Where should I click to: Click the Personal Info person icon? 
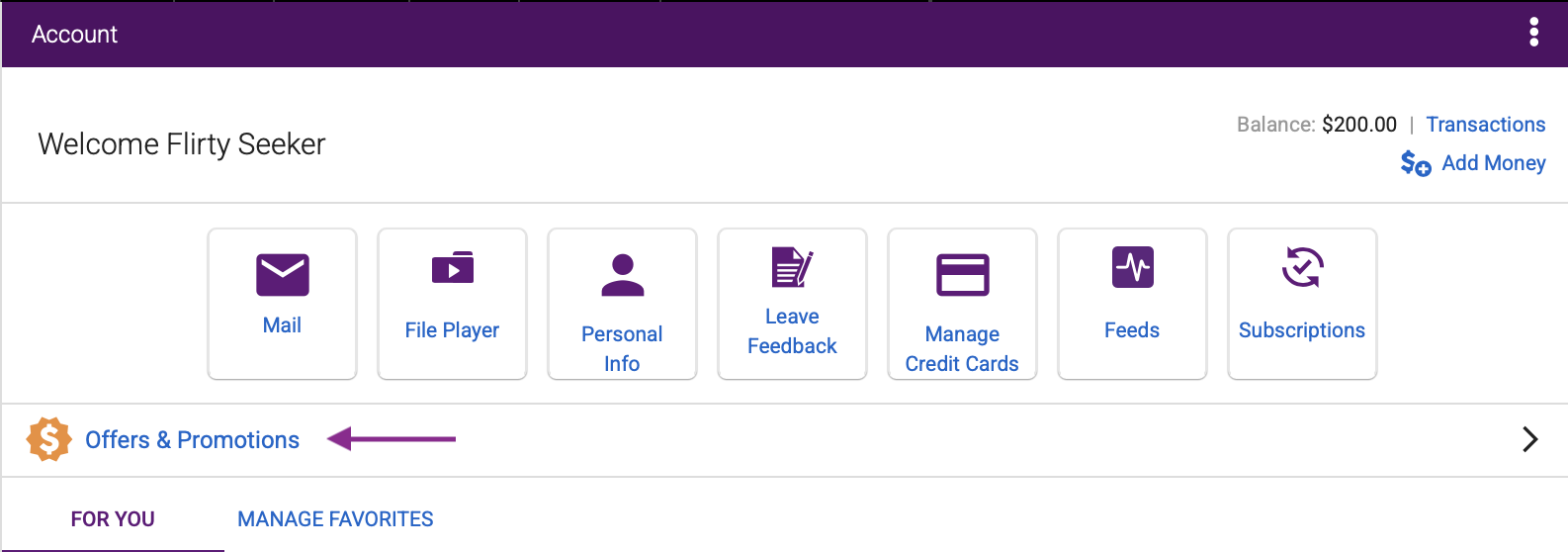(623, 275)
